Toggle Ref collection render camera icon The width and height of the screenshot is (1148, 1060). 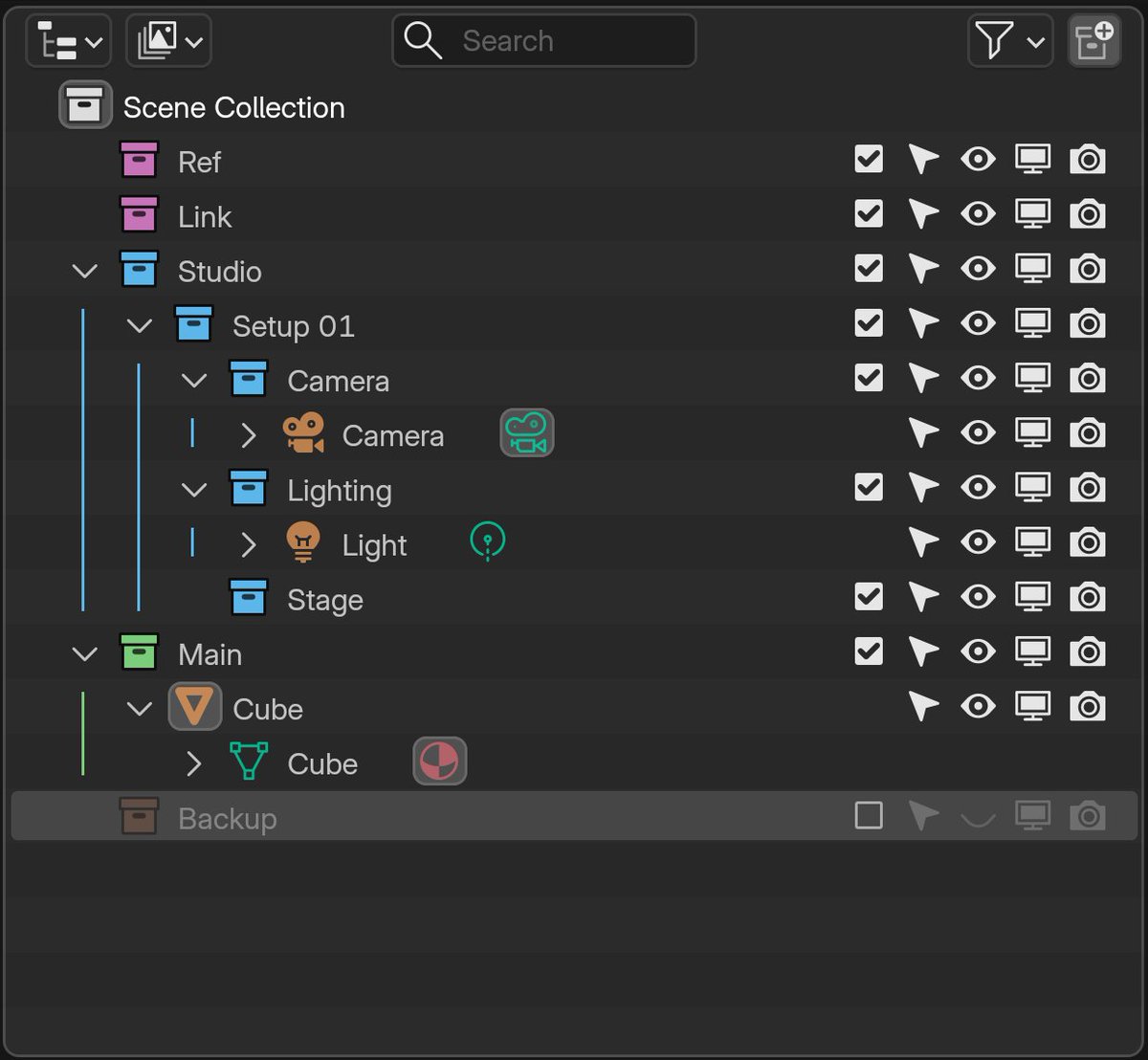pyautogui.click(x=1088, y=160)
